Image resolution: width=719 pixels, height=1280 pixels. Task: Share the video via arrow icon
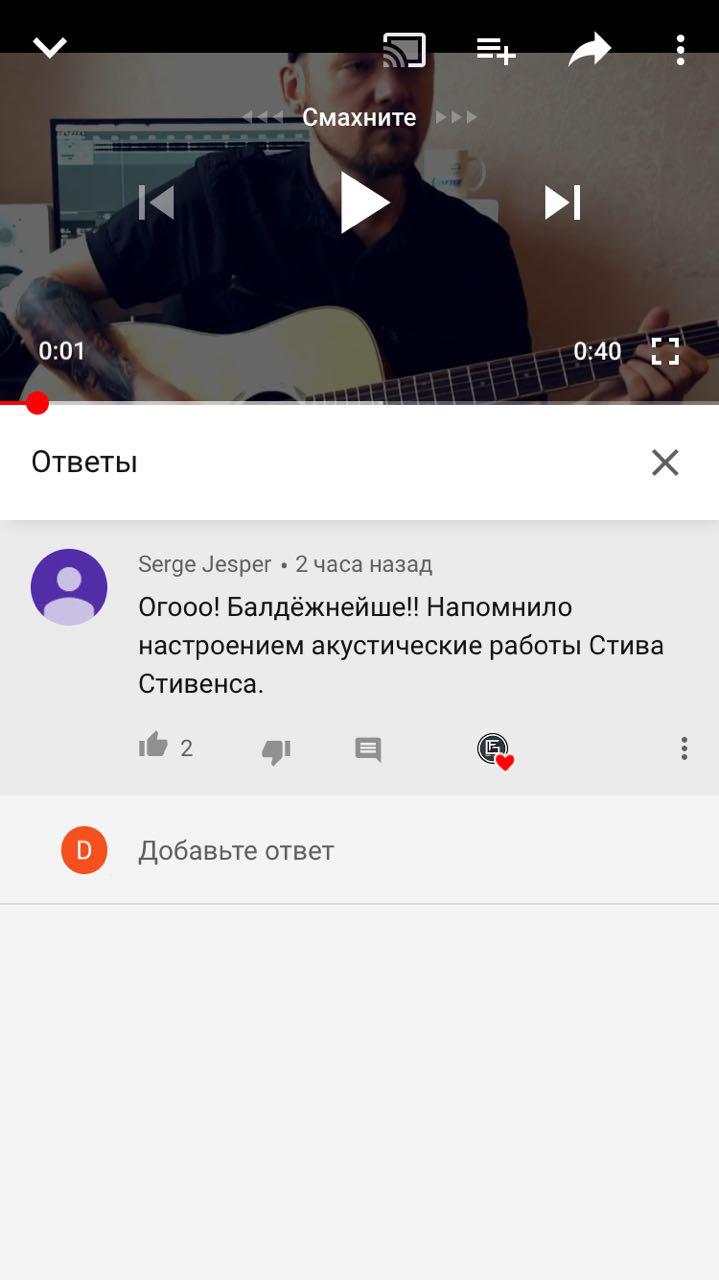coord(589,50)
